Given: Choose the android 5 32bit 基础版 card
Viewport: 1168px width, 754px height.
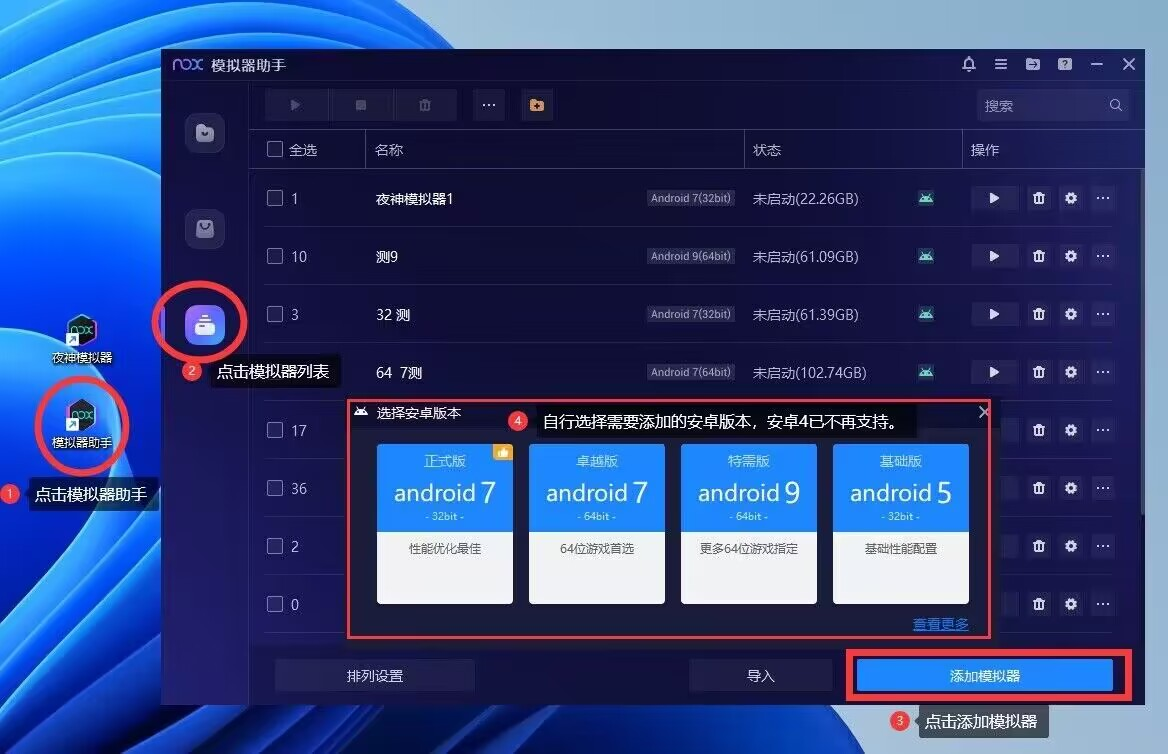Looking at the screenshot, I should coord(901,524).
